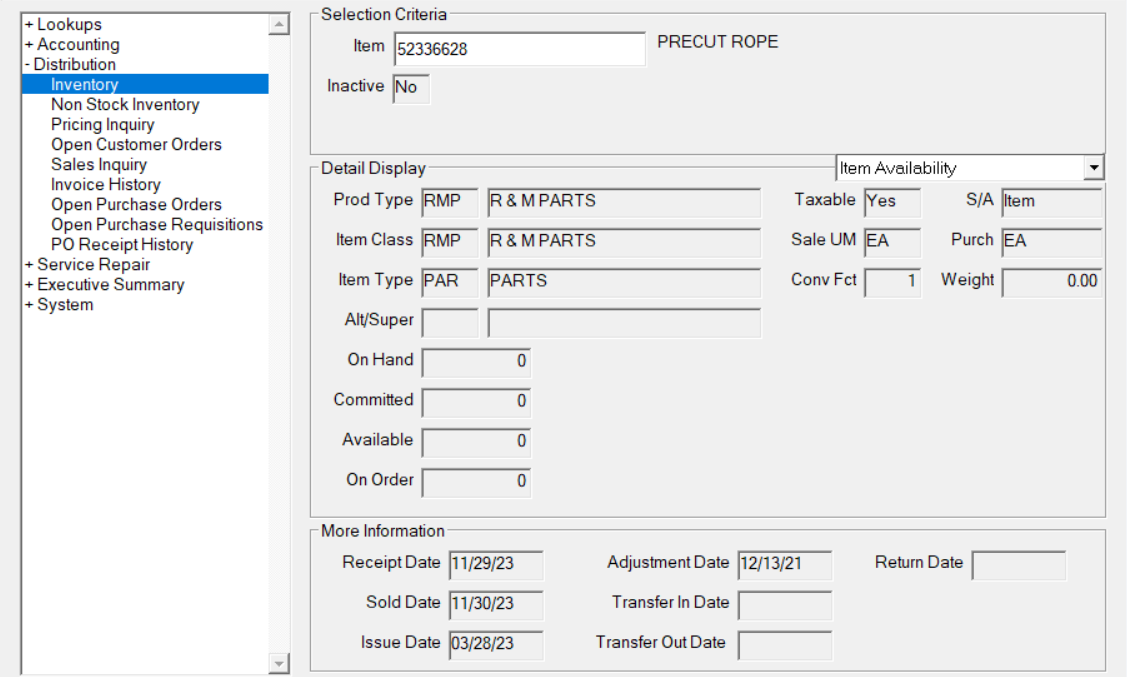The width and height of the screenshot is (1127, 677).
Task: Click the On Order quantity field
Action: (x=477, y=482)
